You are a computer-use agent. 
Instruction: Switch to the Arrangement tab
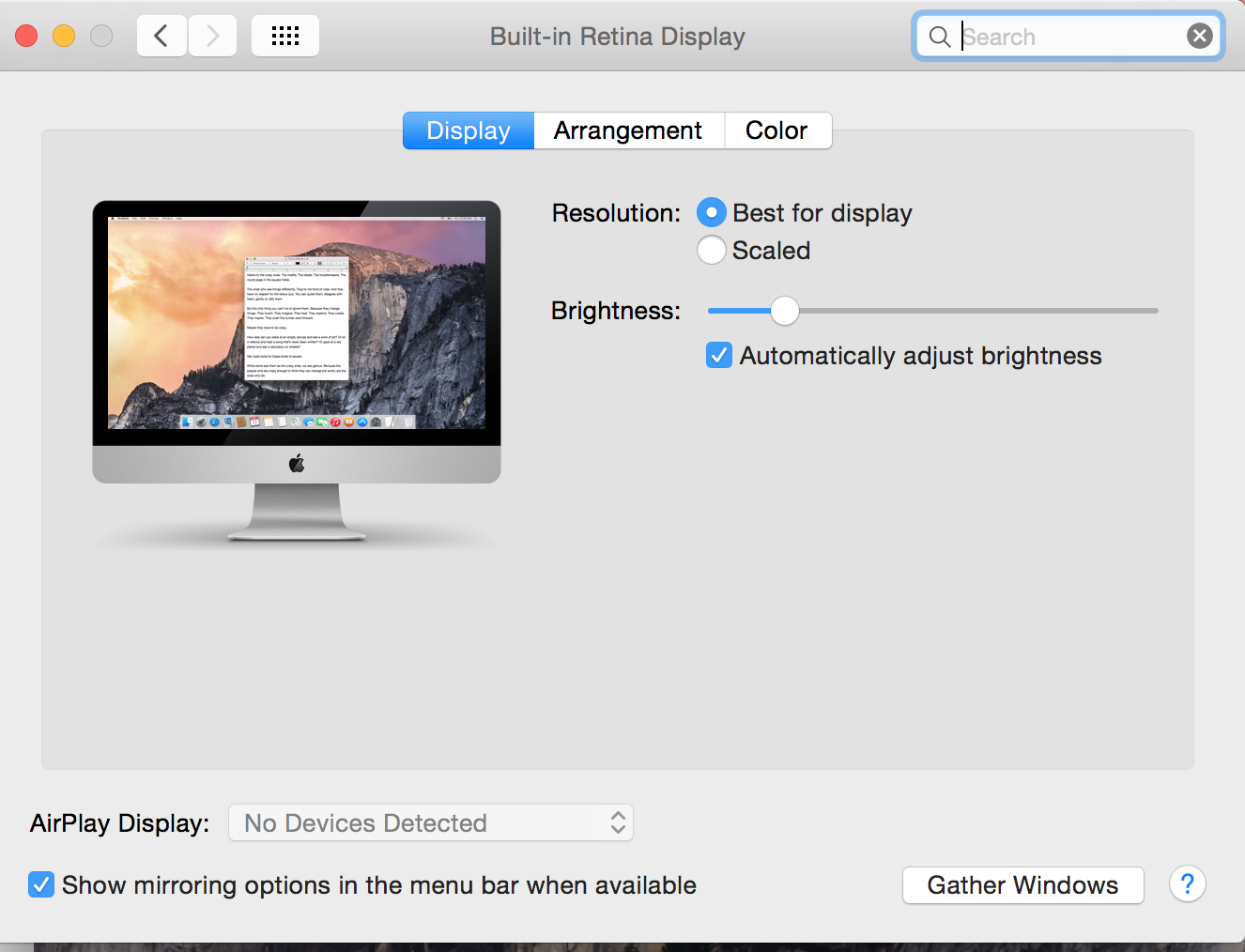pos(628,131)
